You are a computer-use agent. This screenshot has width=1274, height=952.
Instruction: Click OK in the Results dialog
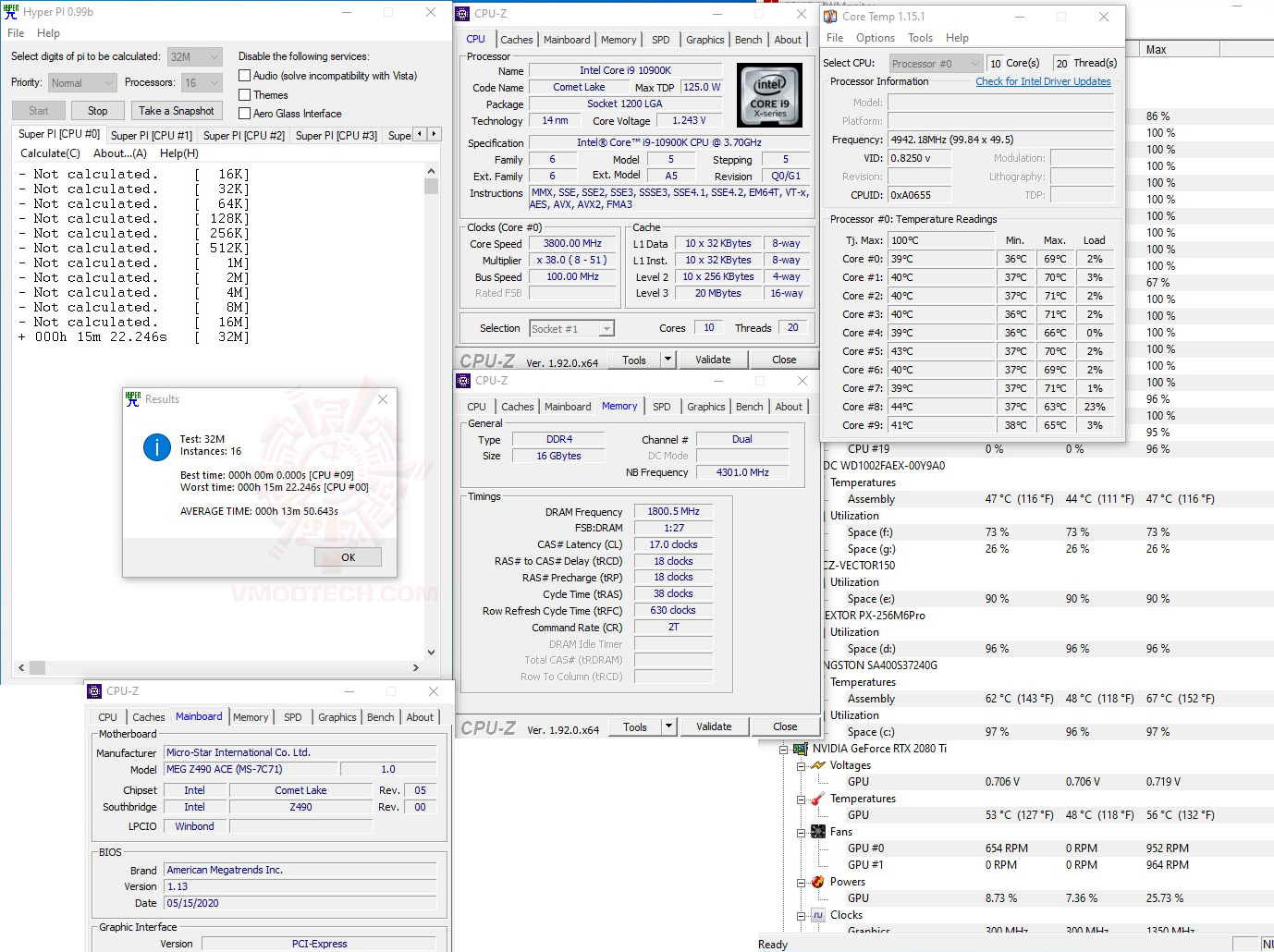click(348, 557)
